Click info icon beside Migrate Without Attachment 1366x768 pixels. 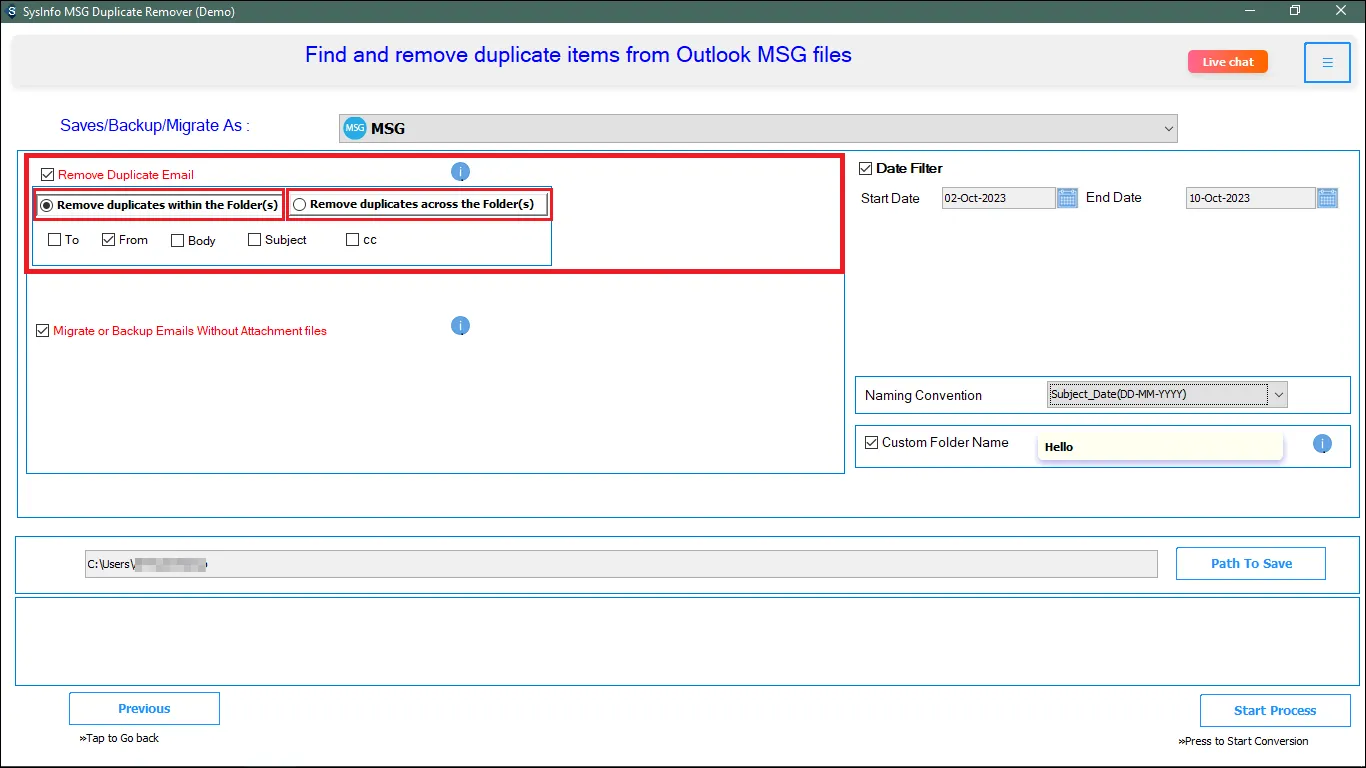(x=460, y=326)
